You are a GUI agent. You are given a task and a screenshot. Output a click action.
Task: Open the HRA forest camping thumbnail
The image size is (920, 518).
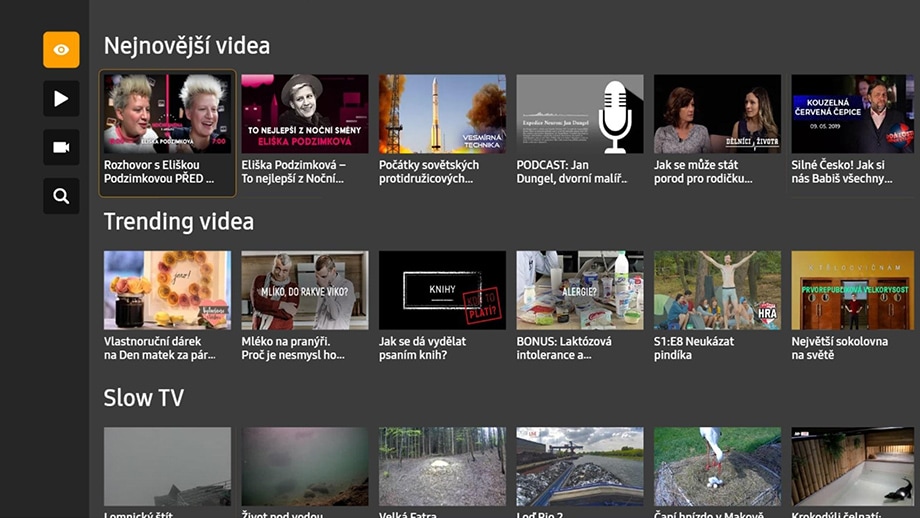coord(717,290)
